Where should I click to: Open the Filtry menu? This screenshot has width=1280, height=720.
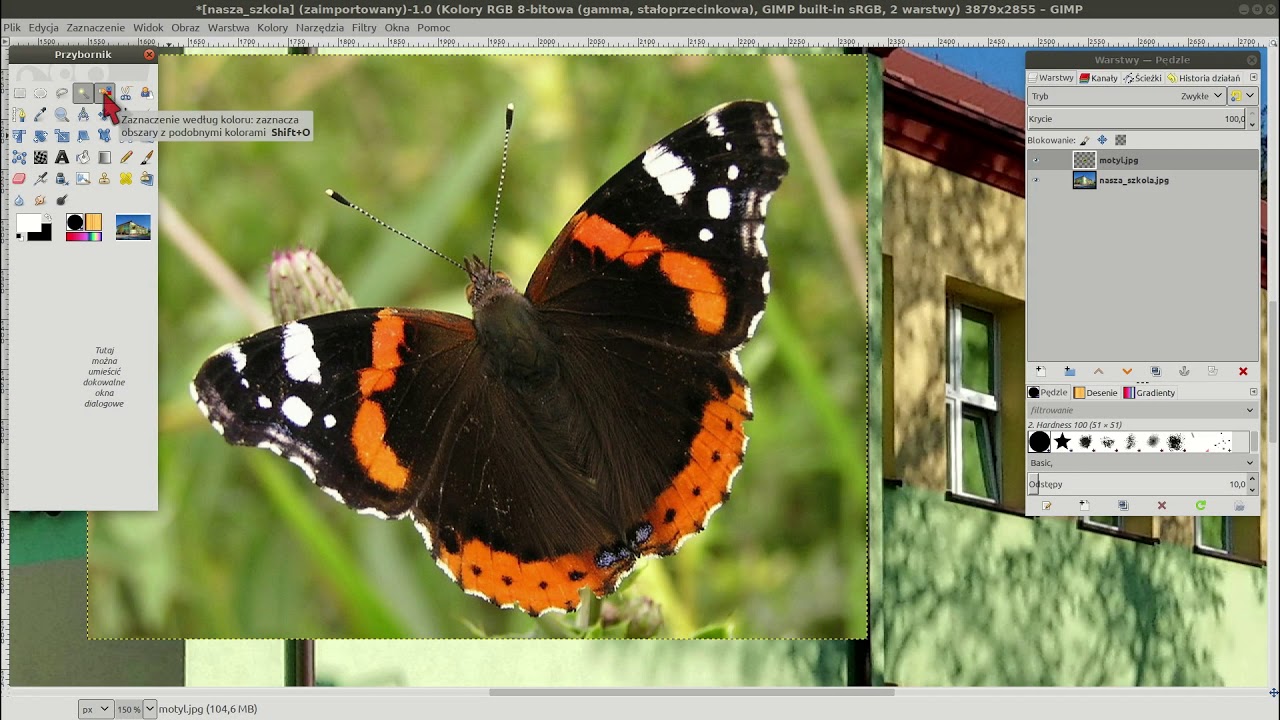[364, 28]
